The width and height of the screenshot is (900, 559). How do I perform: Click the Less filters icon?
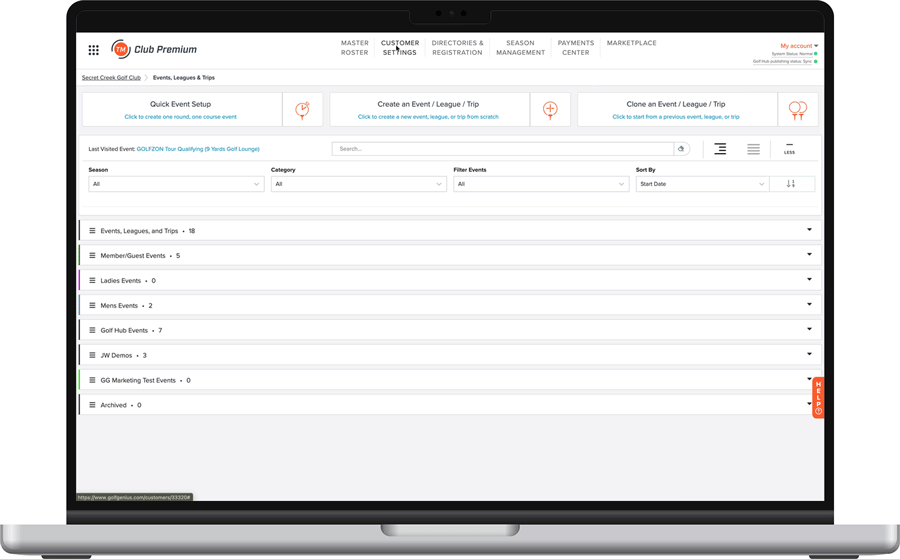[789, 149]
